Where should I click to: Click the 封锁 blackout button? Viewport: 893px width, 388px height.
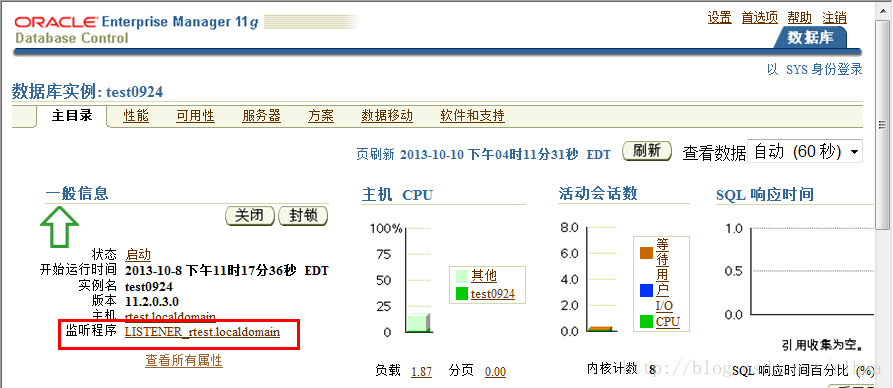(304, 215)
